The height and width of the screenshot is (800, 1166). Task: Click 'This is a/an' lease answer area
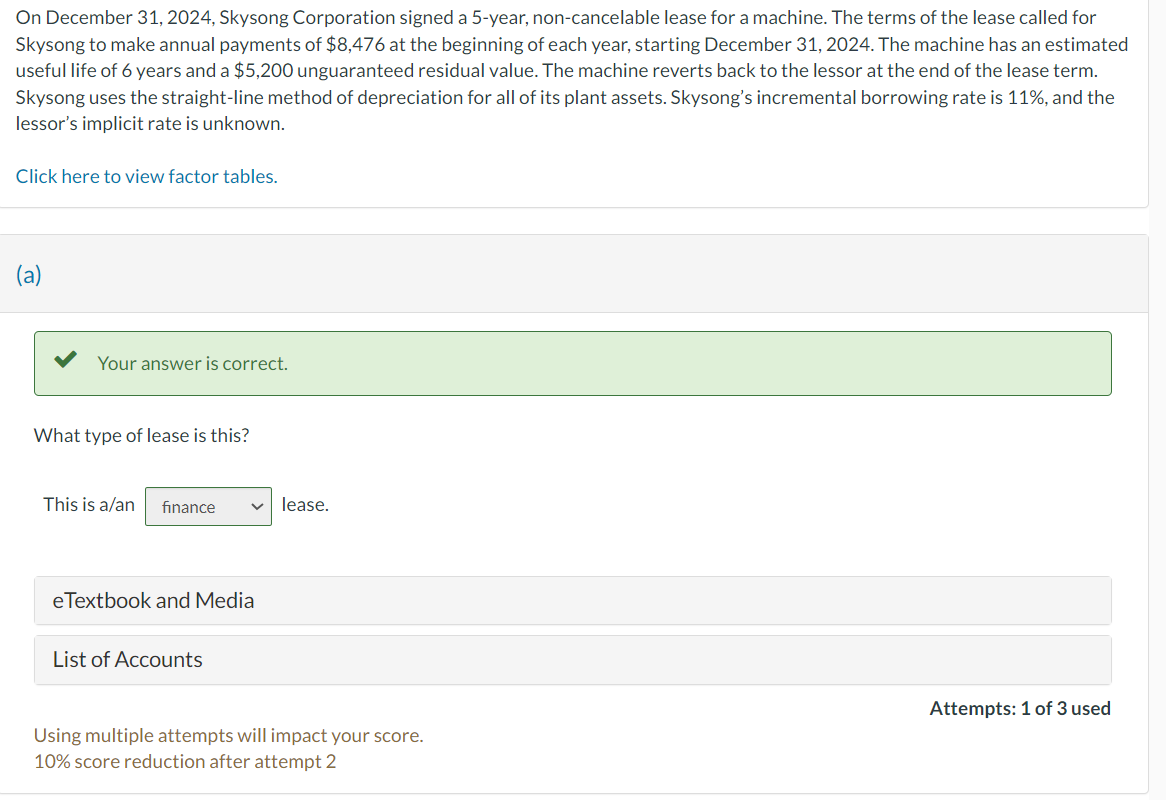[x=89, y=505]
